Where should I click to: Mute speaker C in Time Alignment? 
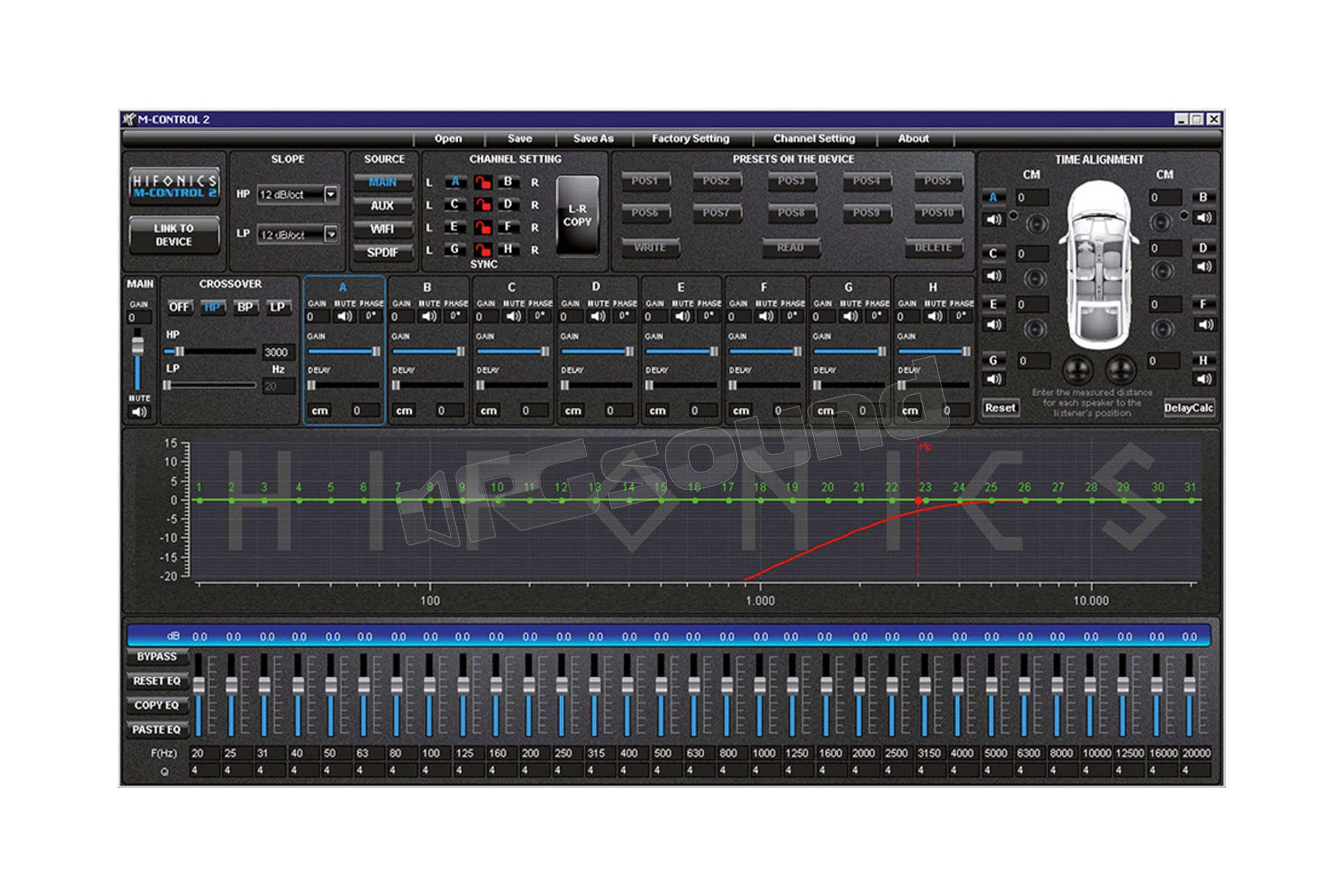(993, 276)
